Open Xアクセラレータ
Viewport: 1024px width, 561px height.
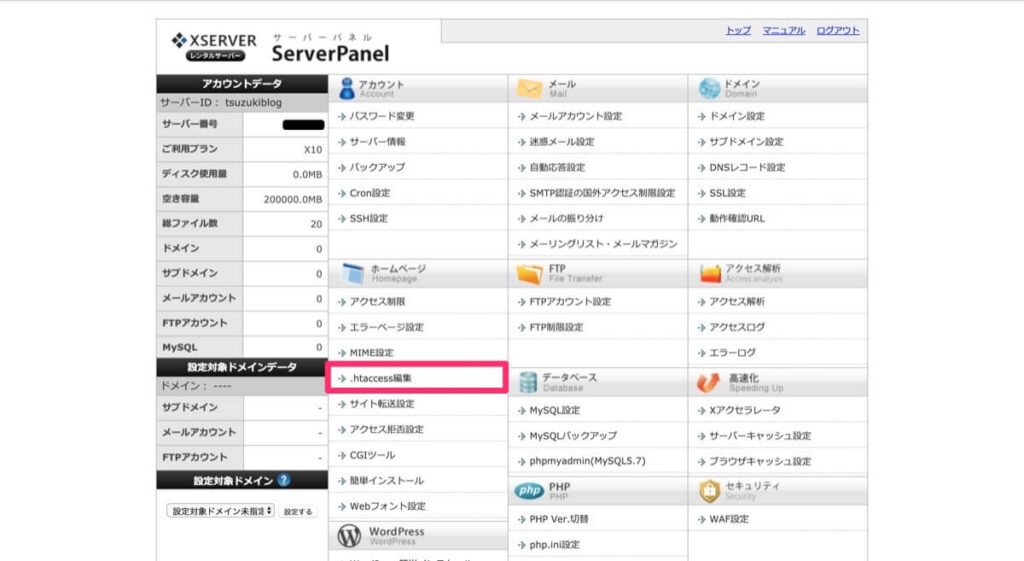coord(744,410)
